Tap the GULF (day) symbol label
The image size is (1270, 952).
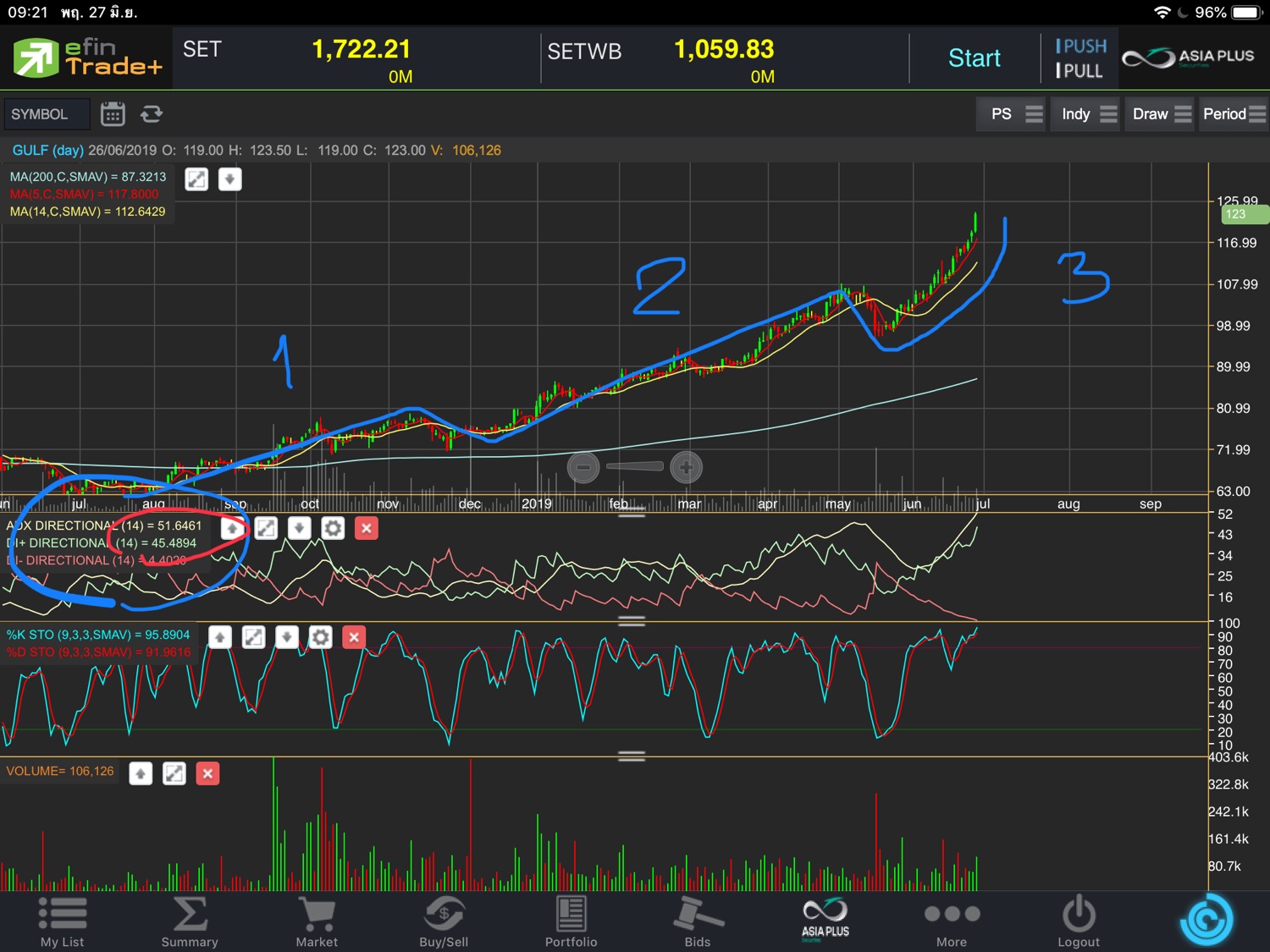[48, 150]
